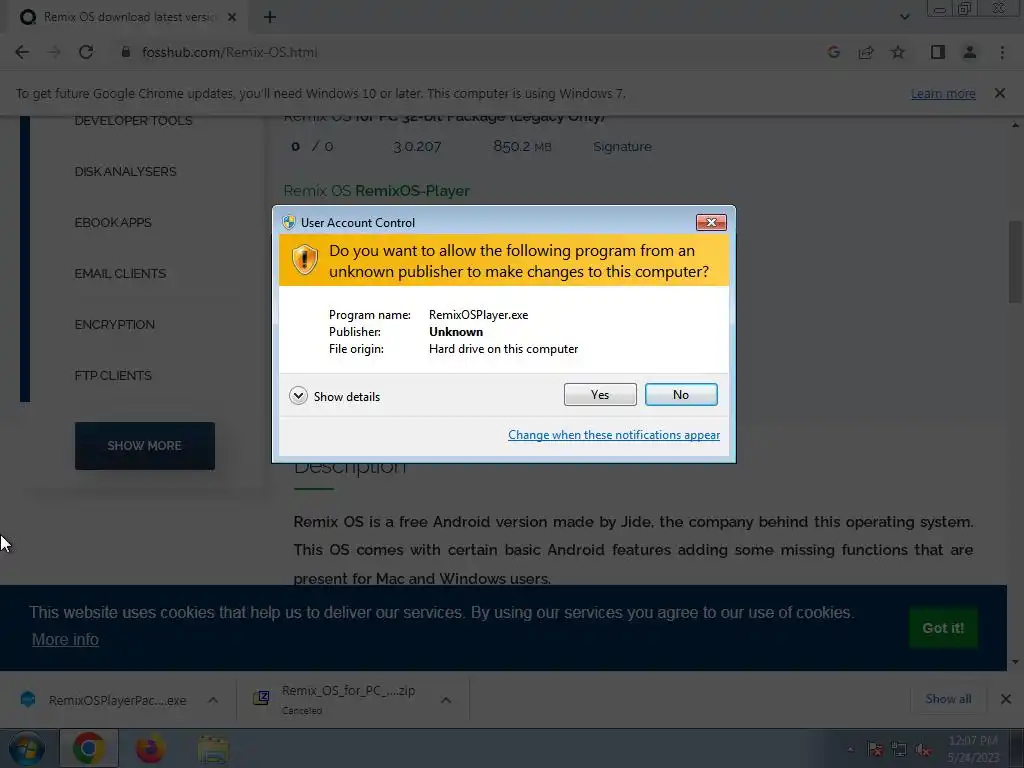
Task: Click the lock icon in address bar
Action: (125, 52)
